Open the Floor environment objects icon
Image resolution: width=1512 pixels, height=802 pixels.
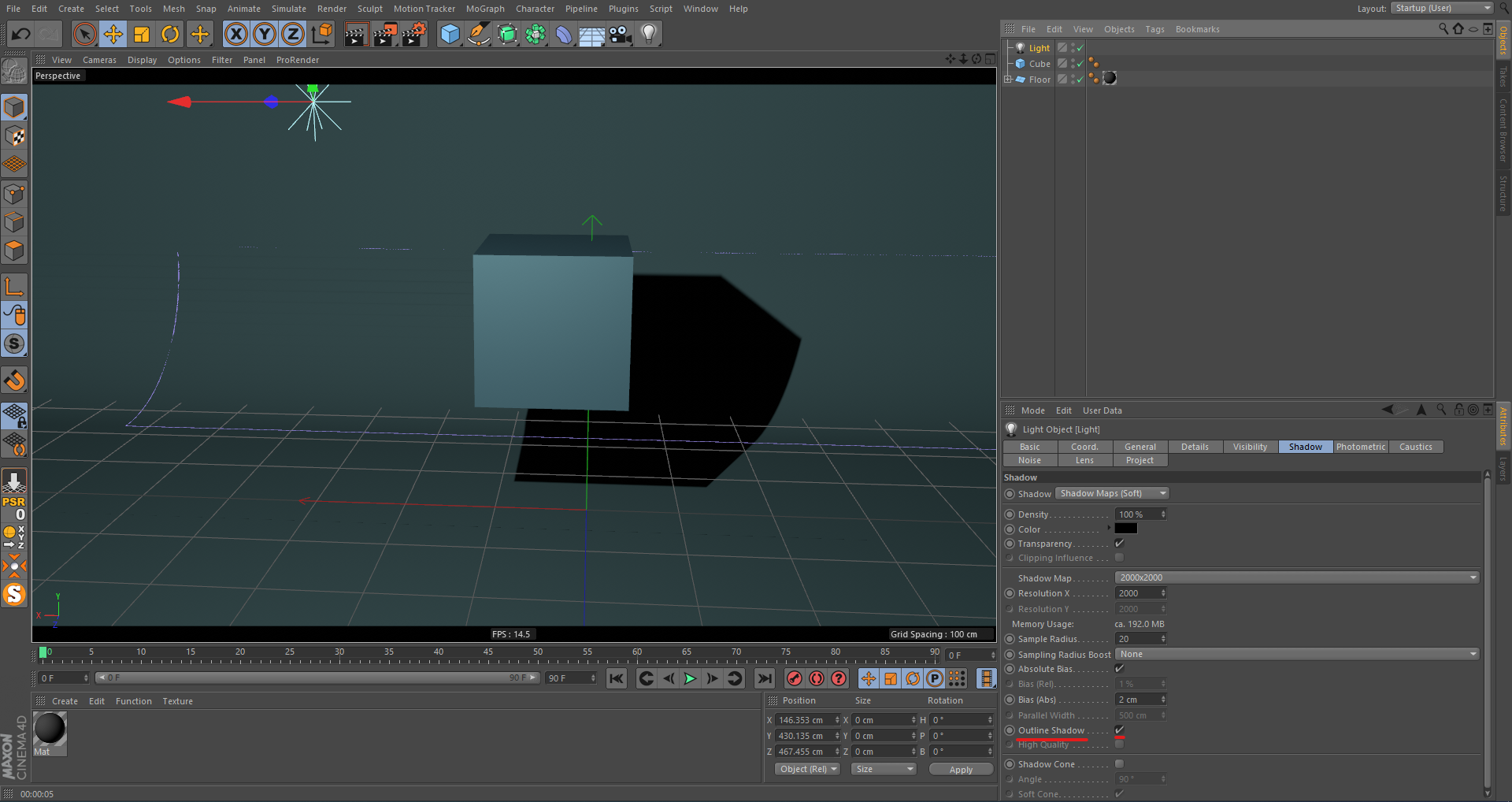pos(592,34)
